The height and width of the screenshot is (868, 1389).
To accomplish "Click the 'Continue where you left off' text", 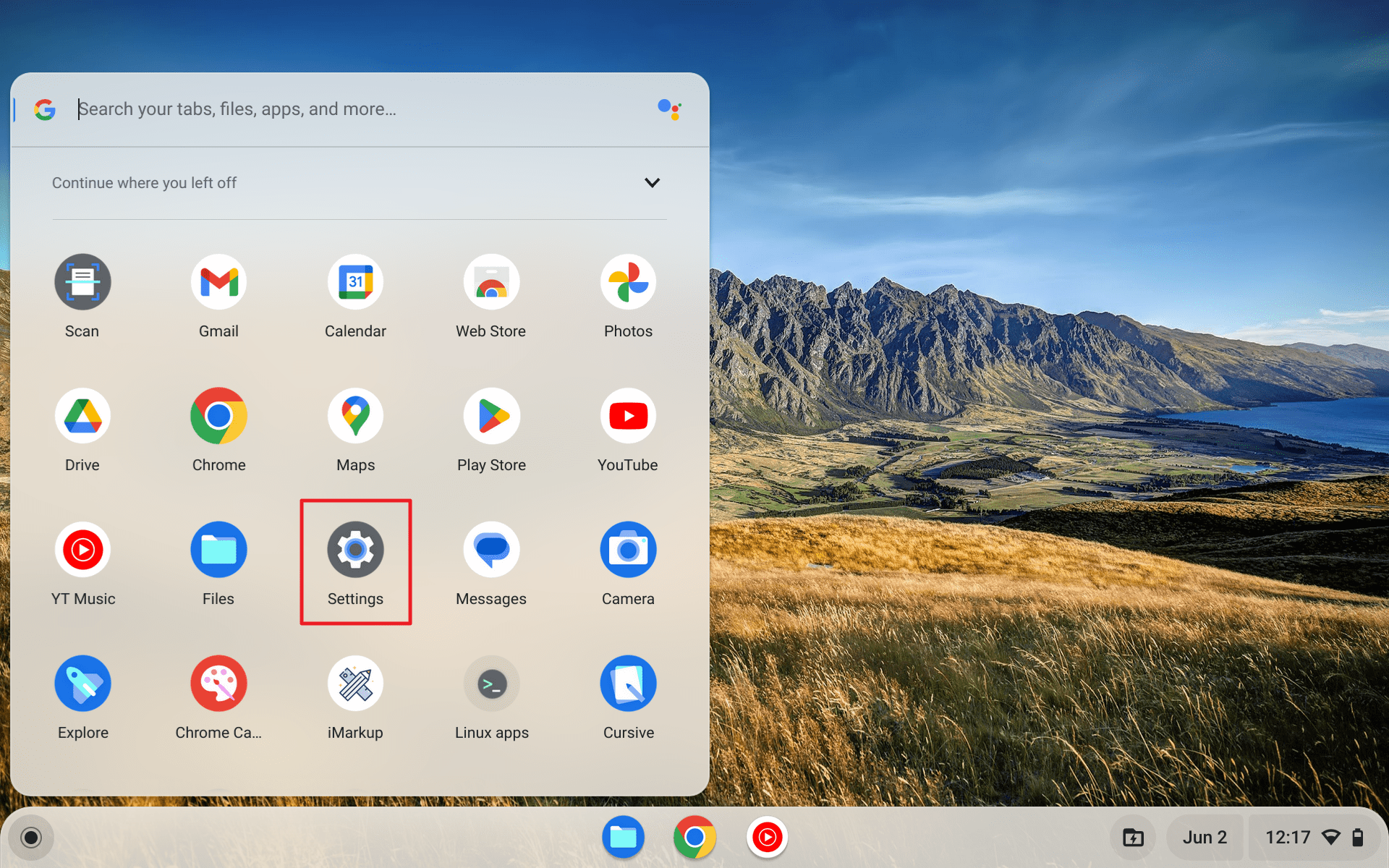I will point(144,183).
